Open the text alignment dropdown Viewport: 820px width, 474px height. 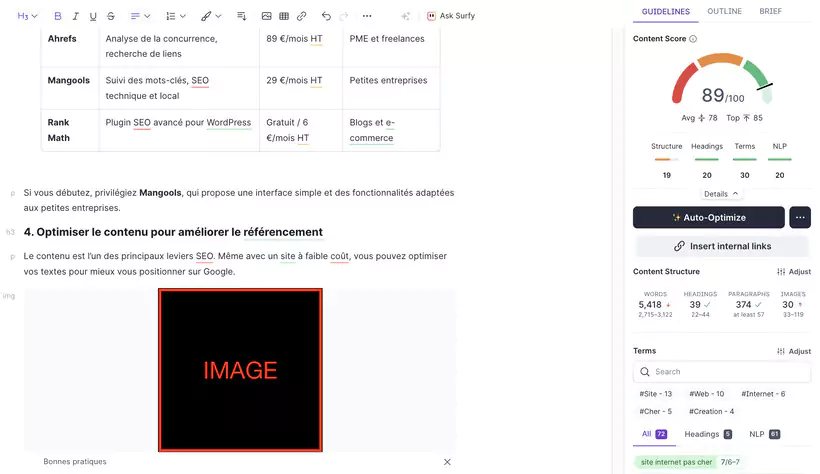pyautogui.click(x=140, y=16)
